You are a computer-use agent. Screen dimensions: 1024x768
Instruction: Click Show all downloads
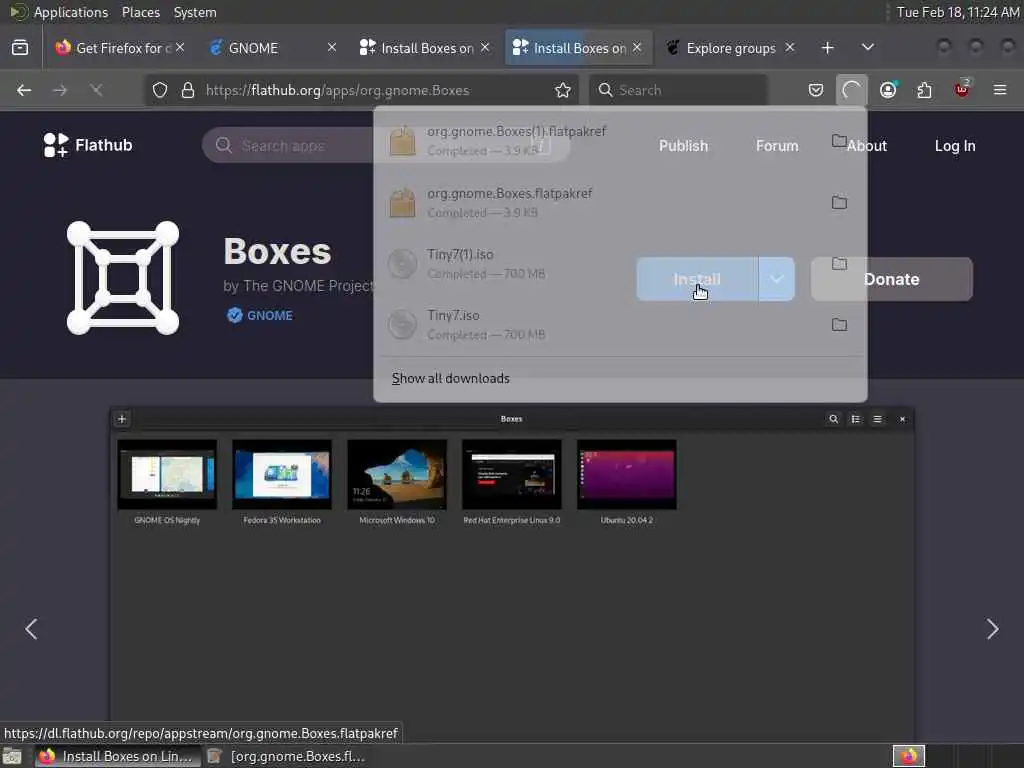[x=451, y=378]
